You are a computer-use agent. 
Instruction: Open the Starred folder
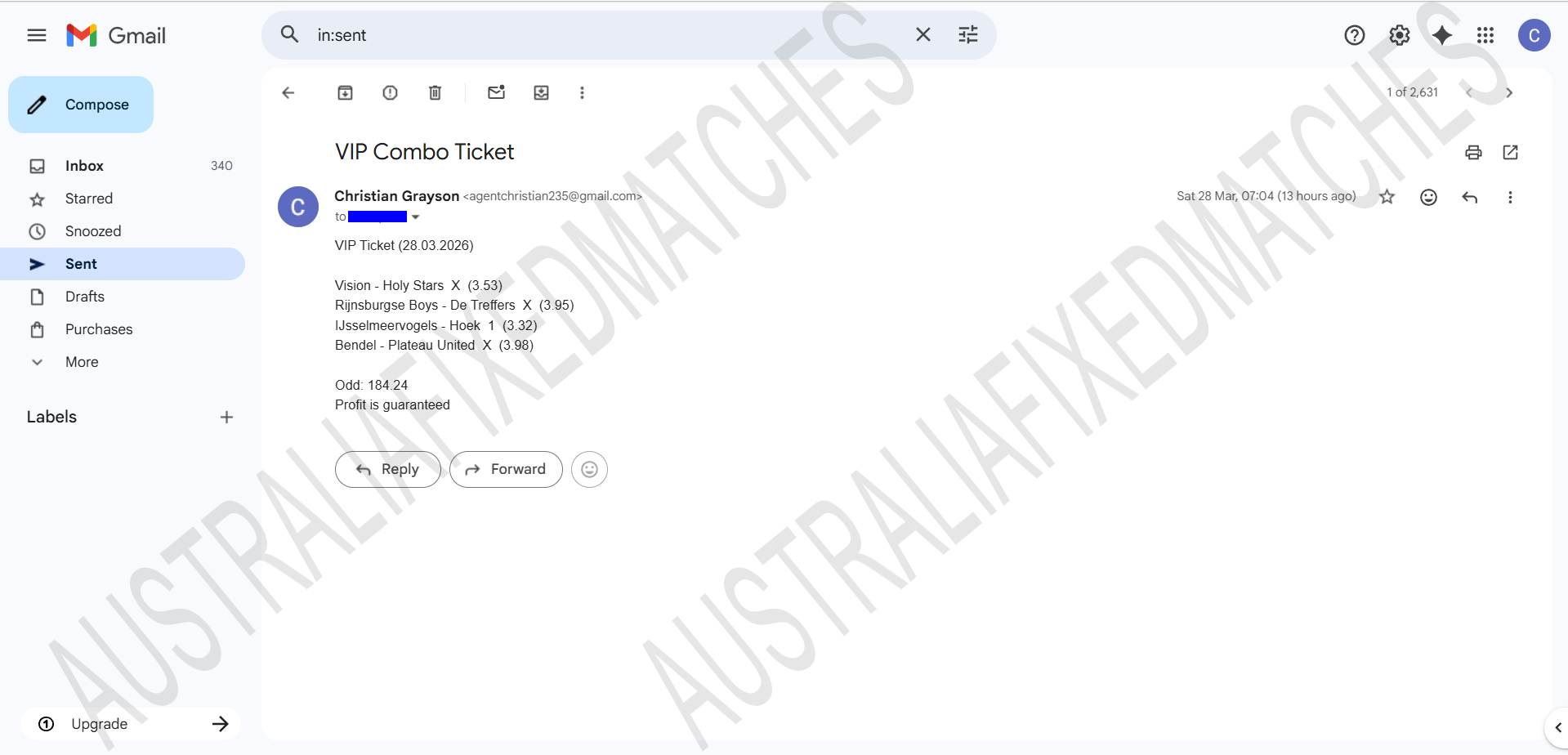pos(123,199)
